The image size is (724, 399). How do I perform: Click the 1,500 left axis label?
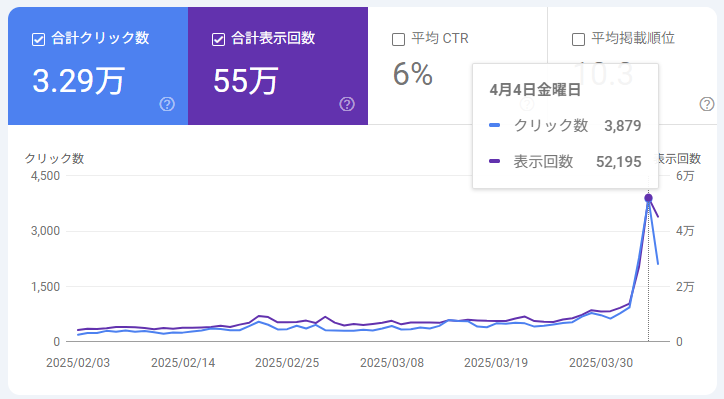click(45, 287)
